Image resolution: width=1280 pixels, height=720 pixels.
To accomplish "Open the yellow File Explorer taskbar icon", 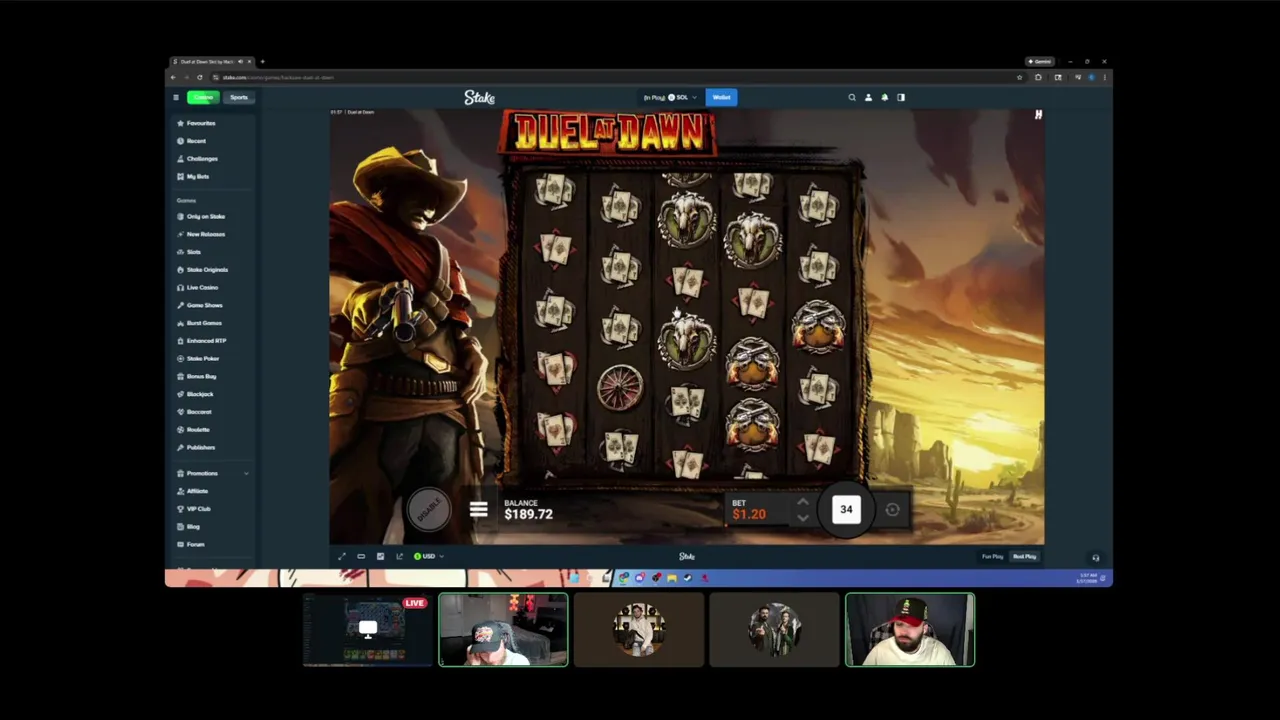I will (672, 578).
